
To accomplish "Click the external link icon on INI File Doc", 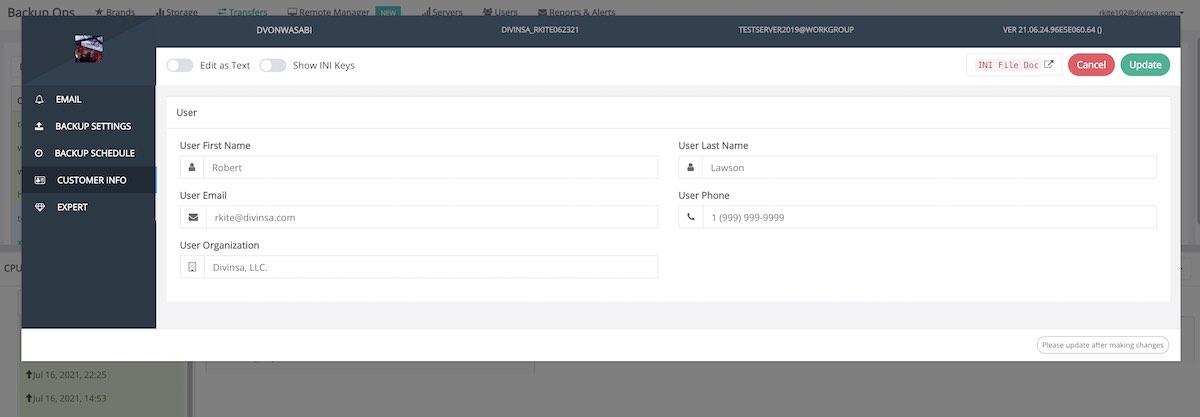I will pyautogui.click(x=1049, y=65).
